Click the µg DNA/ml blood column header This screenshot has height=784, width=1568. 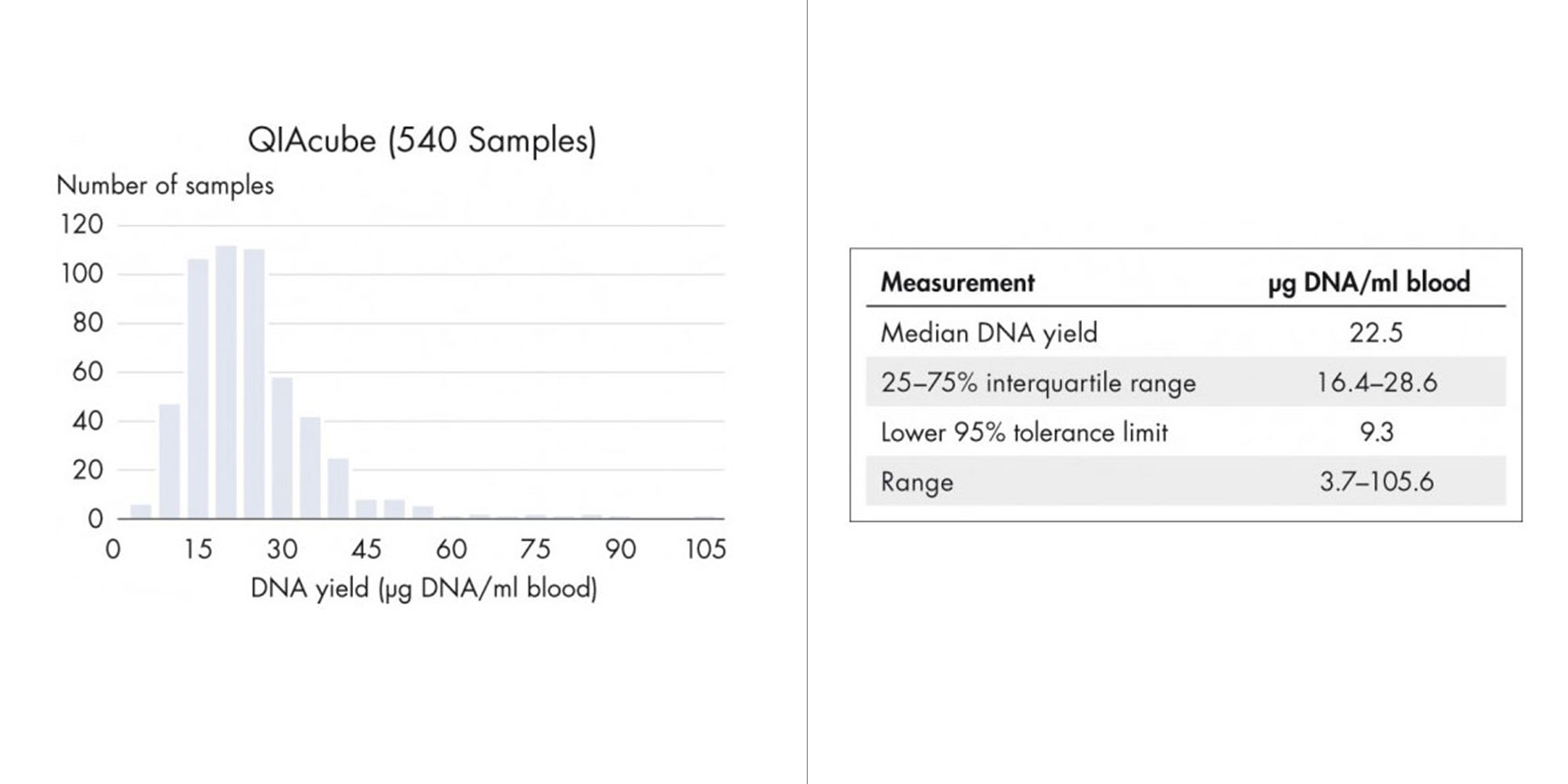[1369, 283]
